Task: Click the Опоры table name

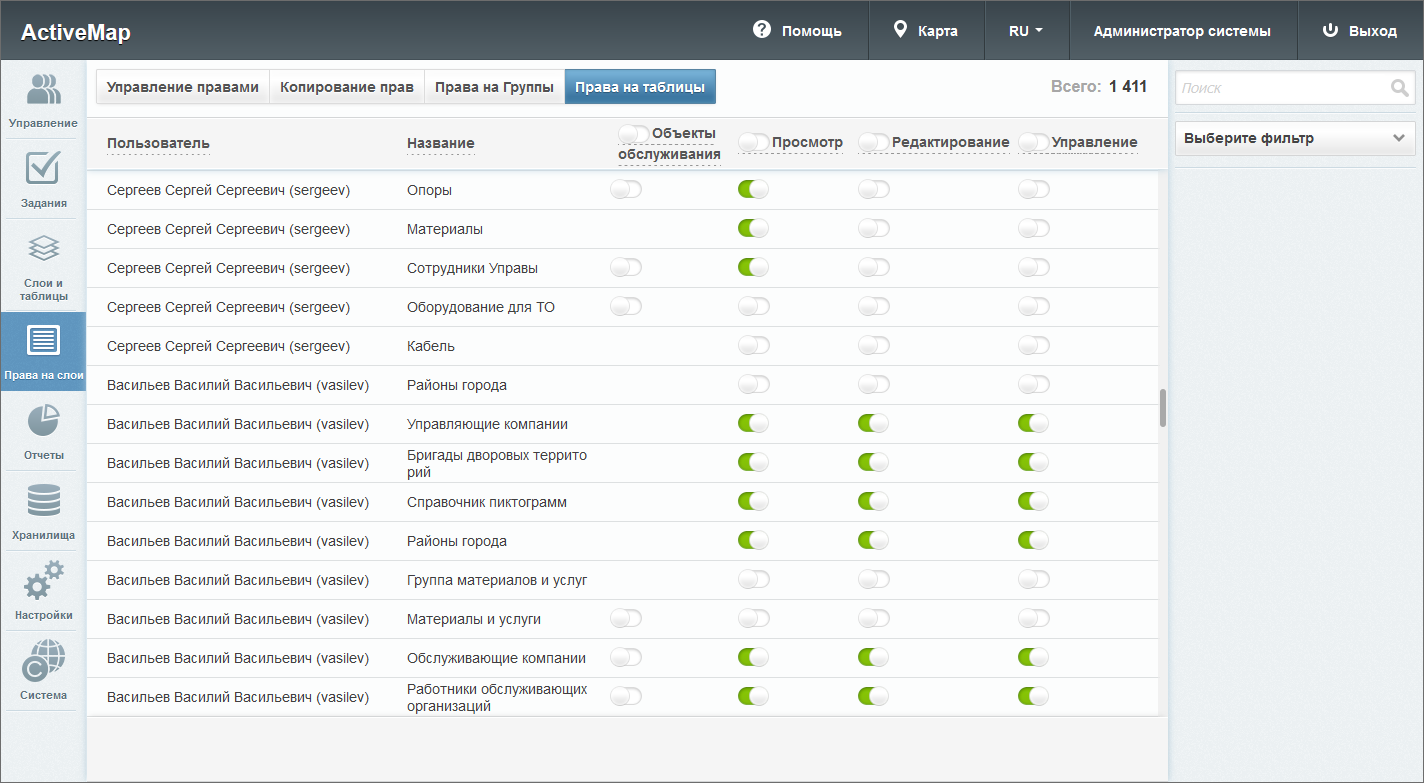Action: coord(430,190)
